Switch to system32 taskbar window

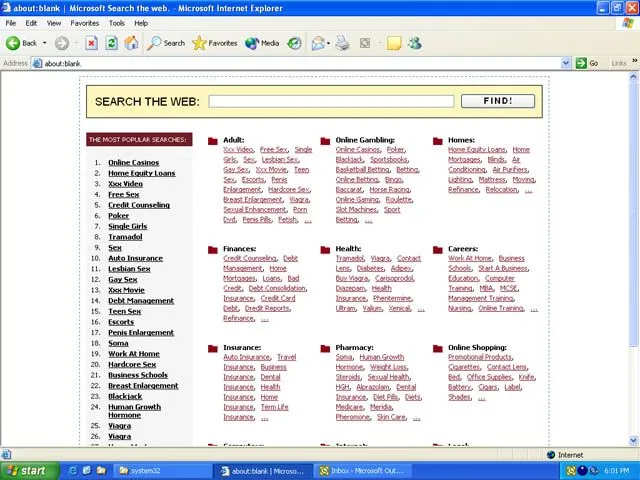pos(162,471)
